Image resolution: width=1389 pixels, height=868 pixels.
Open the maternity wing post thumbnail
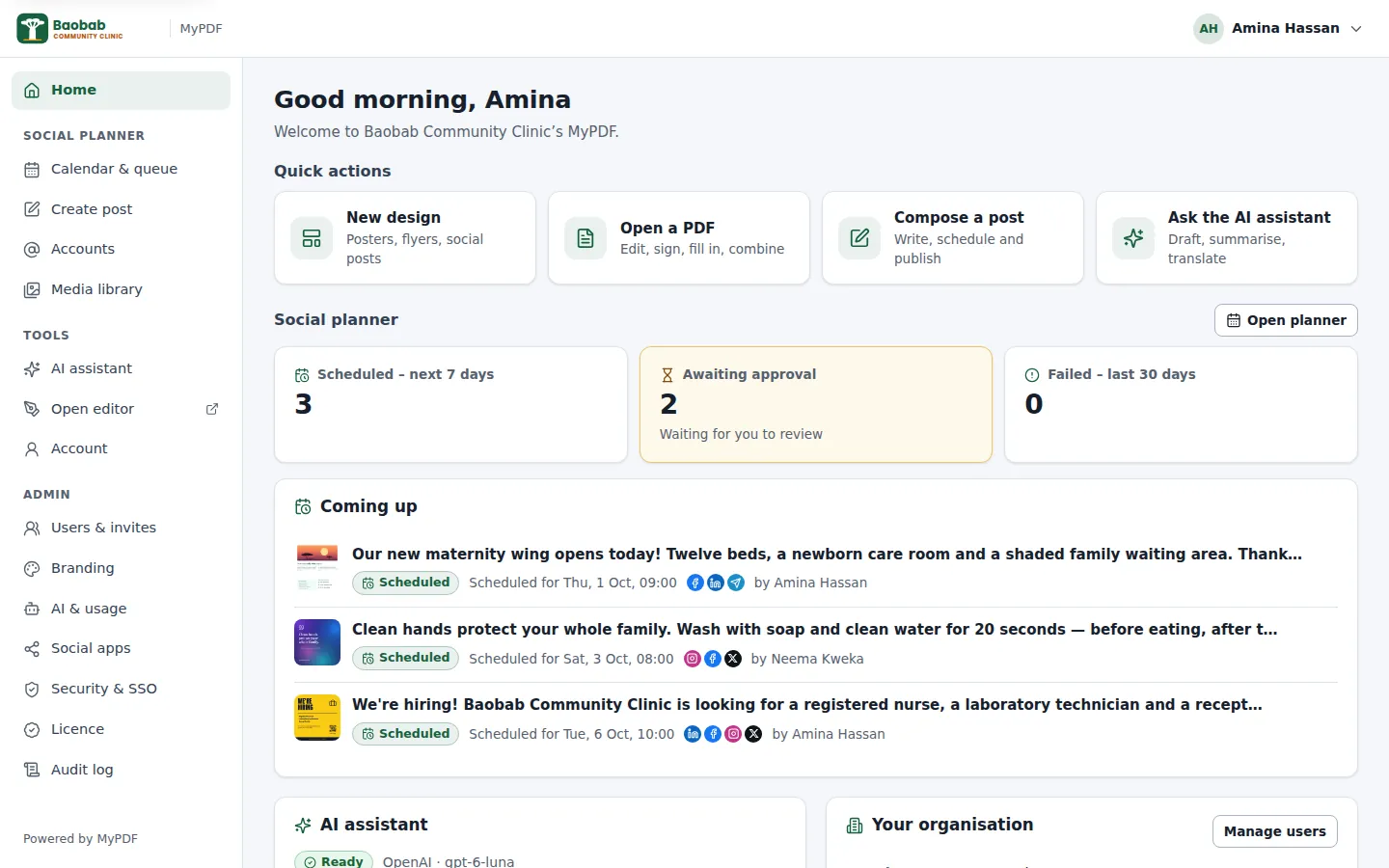317,567
